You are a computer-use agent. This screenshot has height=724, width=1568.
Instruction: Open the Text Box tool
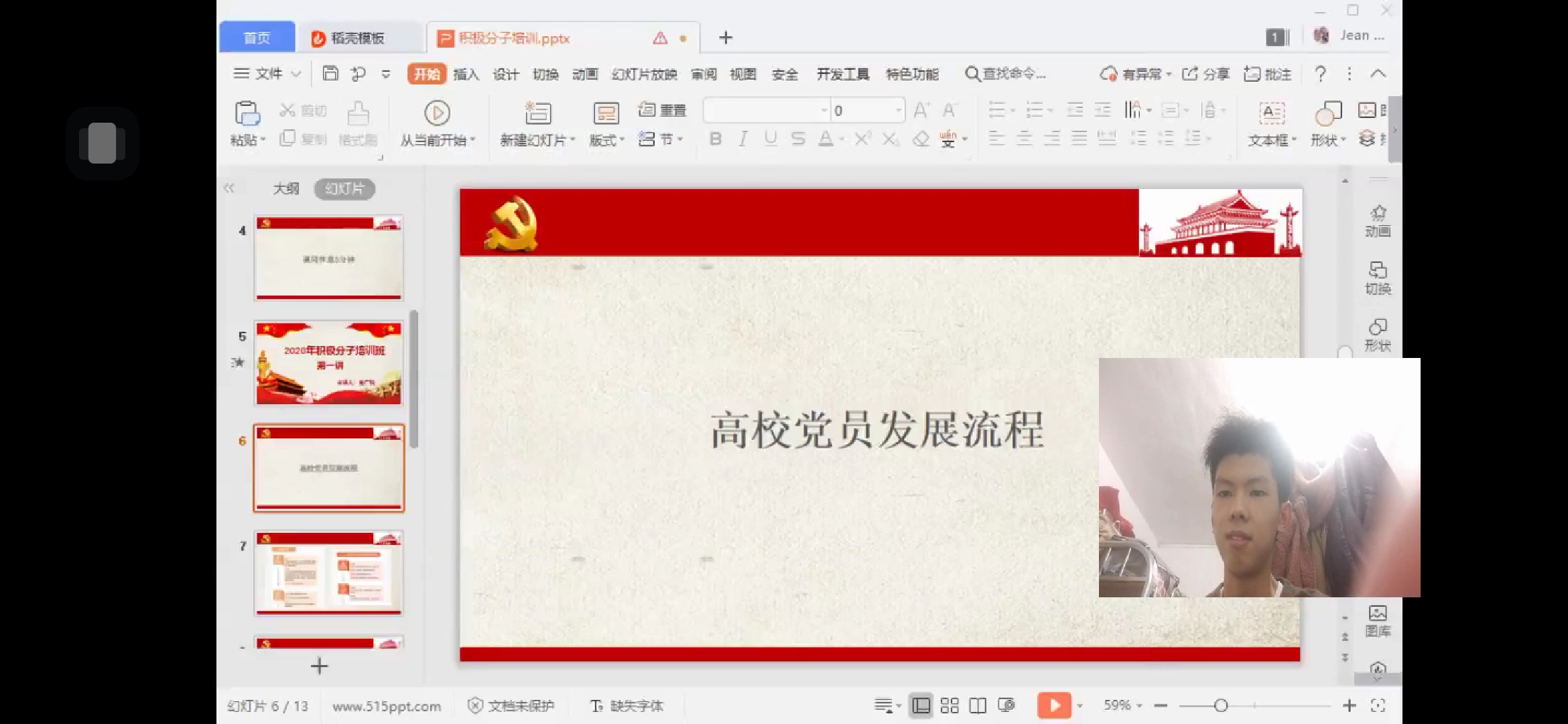click(1271, 113)
